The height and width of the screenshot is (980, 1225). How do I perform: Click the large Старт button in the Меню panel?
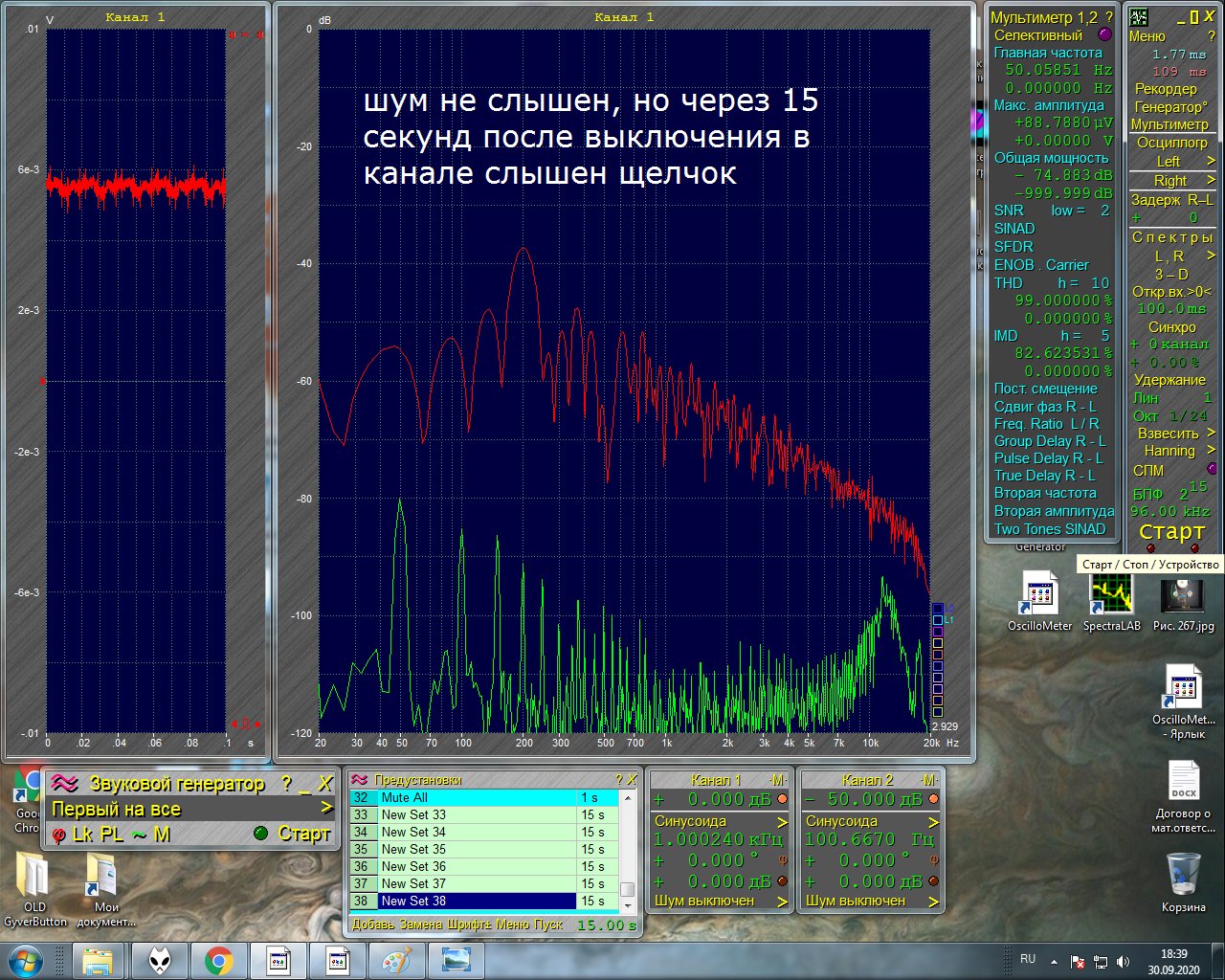coord(1171,531)
